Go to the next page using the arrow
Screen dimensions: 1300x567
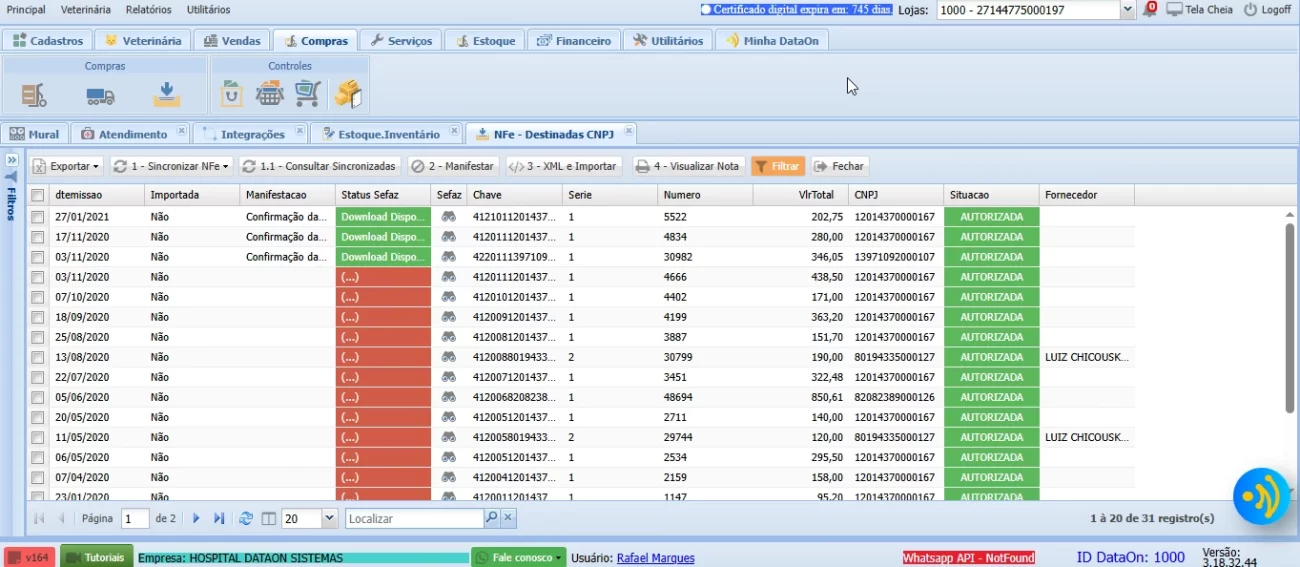[x=196, y=518]
